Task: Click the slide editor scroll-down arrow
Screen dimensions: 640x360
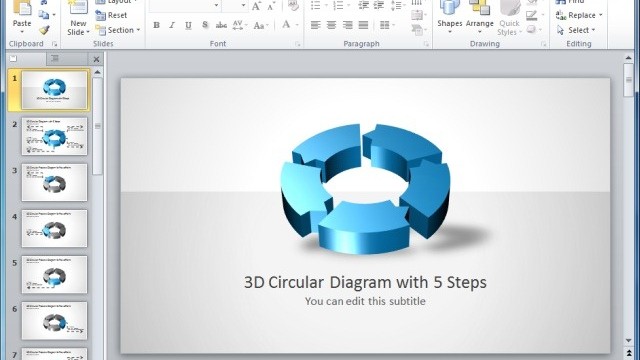Action: pyautogui.click(x=629, y=341)
